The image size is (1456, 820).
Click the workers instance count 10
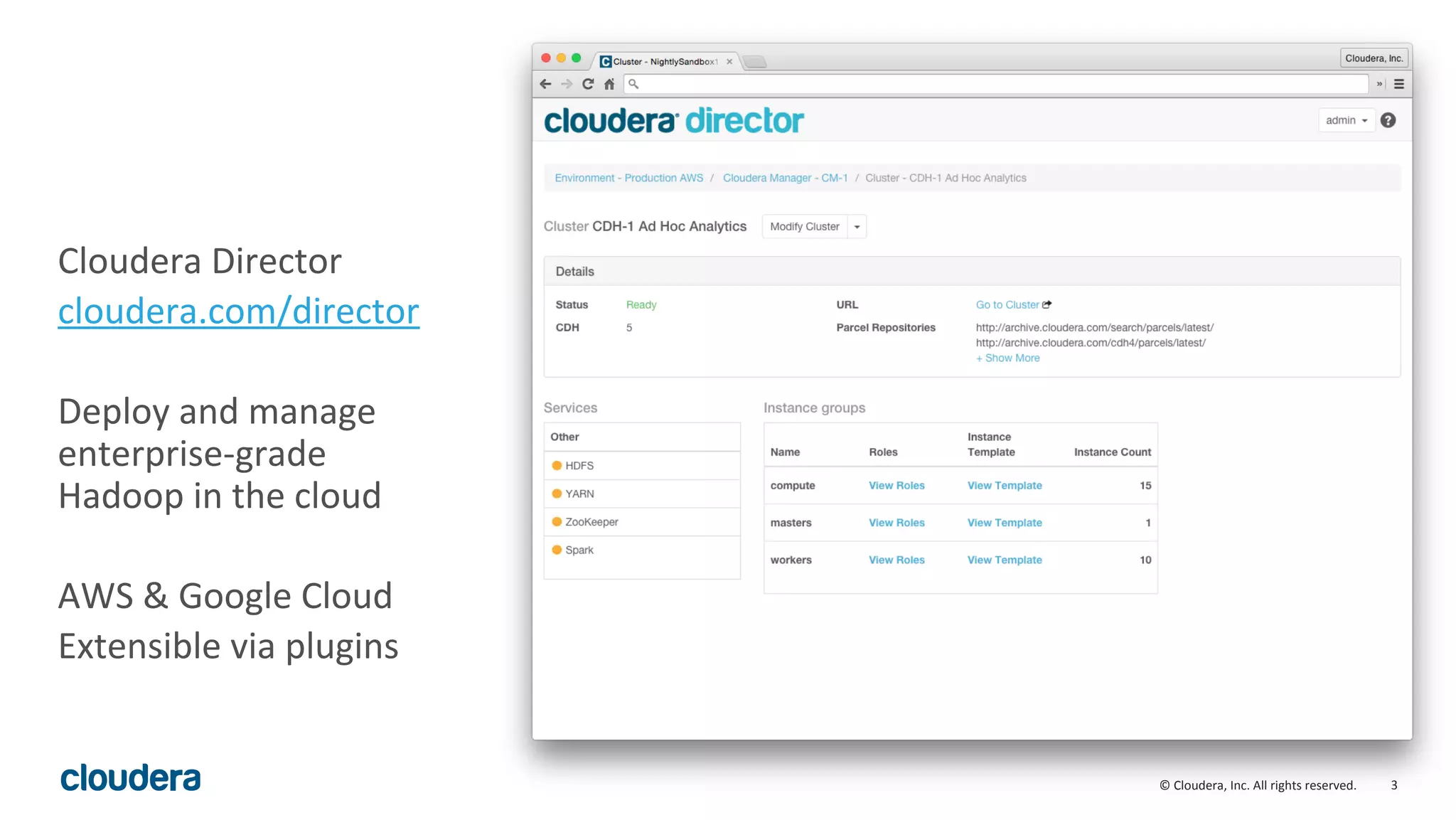(x=1145, y=560)
